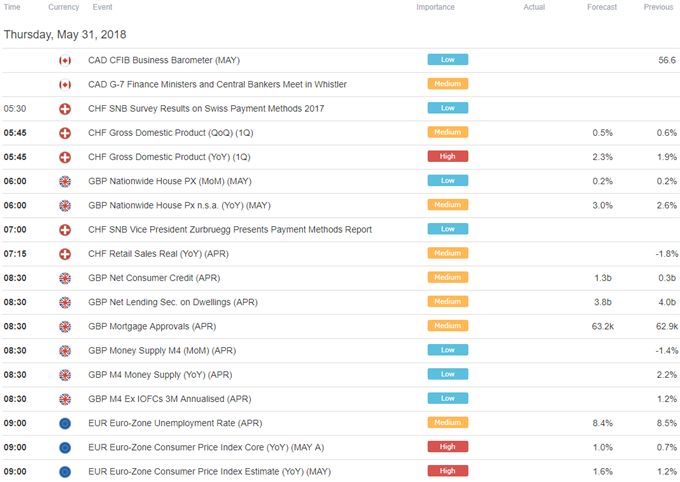Click Swiss flag beside CHF GDP (QoQ)
This screenshot has width=680, height=482.
click(65, 133)
